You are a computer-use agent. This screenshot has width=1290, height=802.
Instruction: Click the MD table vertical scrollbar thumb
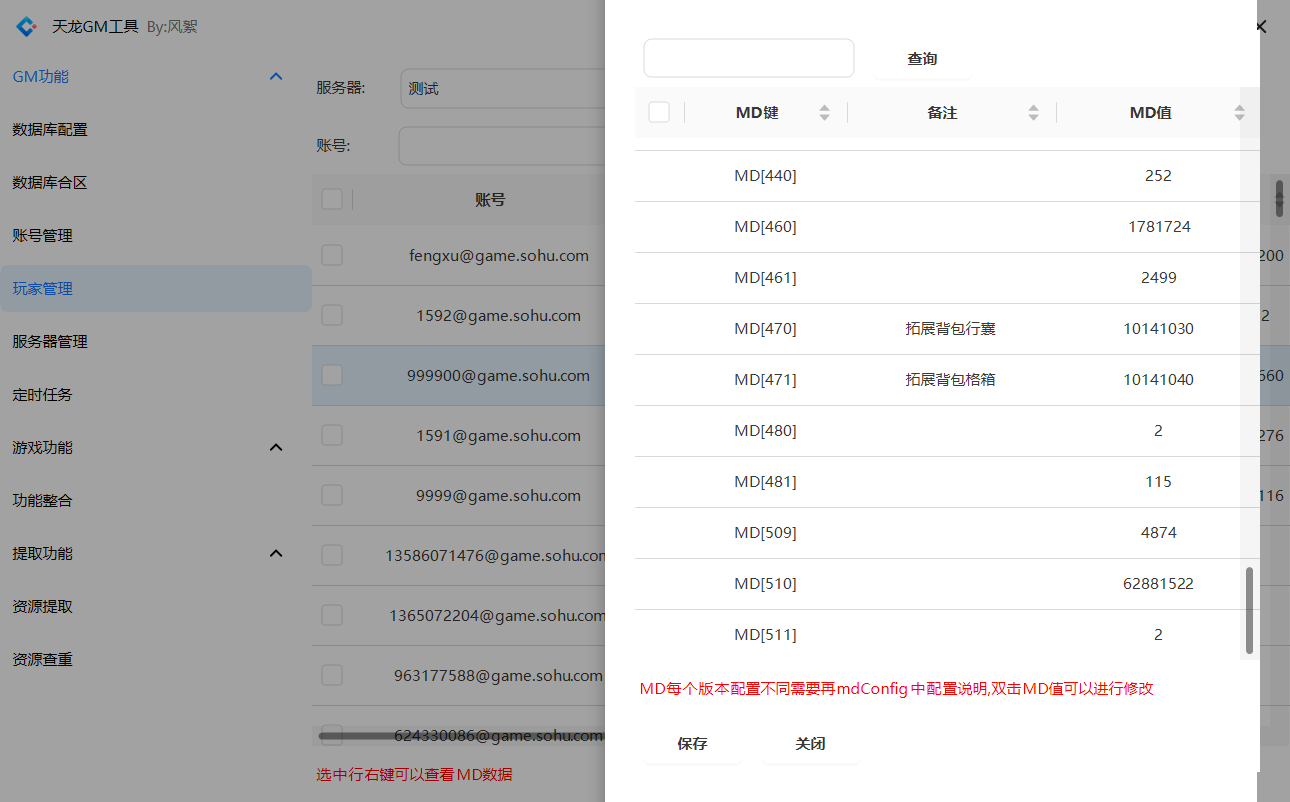(1249, 610)
